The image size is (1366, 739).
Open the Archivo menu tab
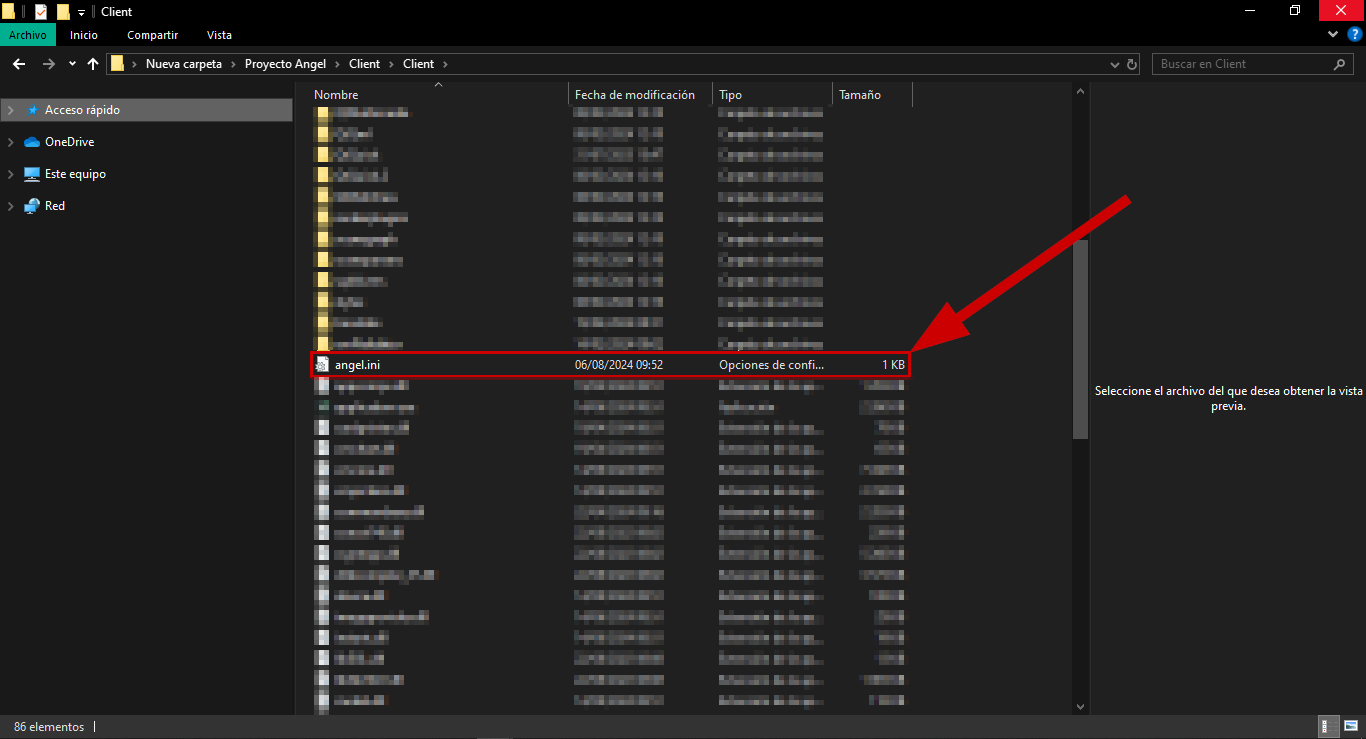28,35
